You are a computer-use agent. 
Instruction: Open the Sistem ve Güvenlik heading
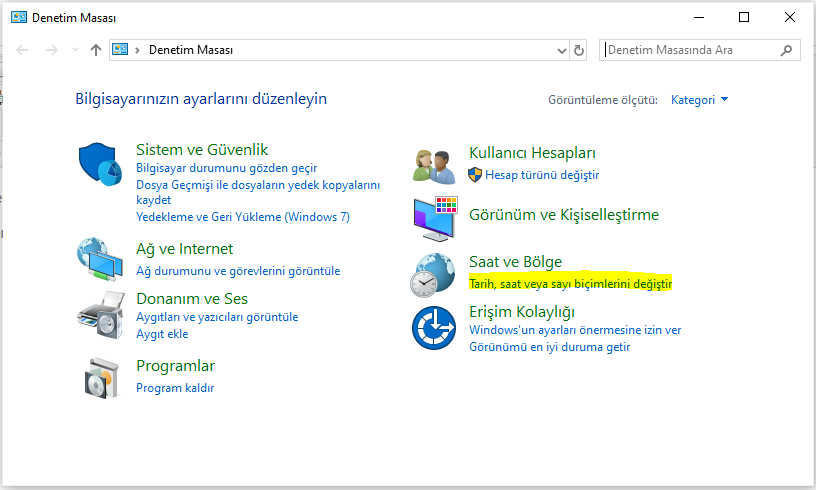tap(202, 150)
